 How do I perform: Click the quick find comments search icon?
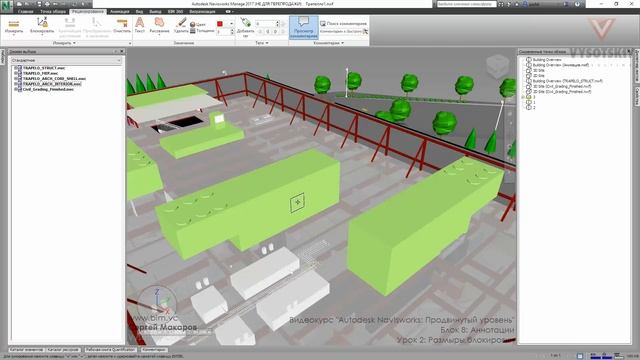[x=365, y=31]
